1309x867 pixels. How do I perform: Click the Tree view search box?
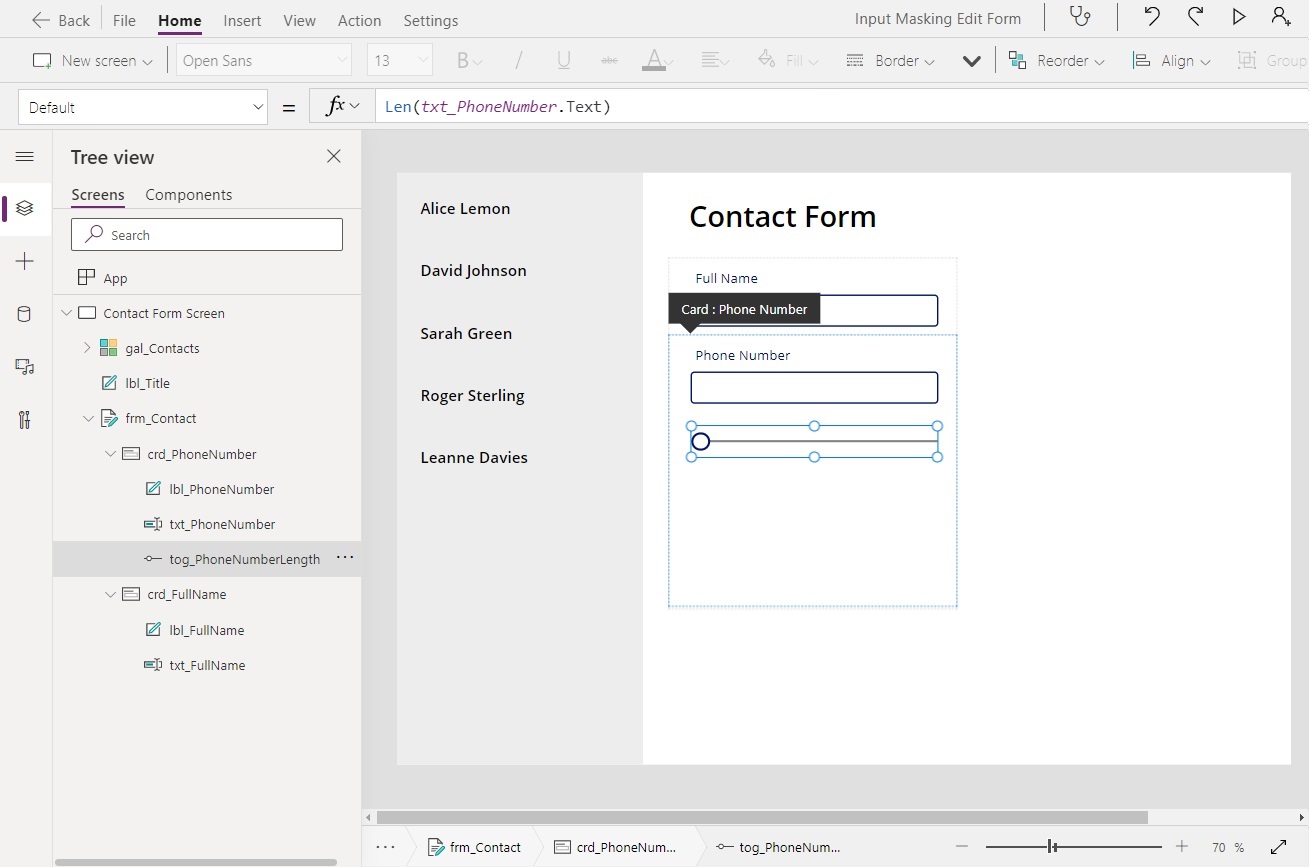206,234
